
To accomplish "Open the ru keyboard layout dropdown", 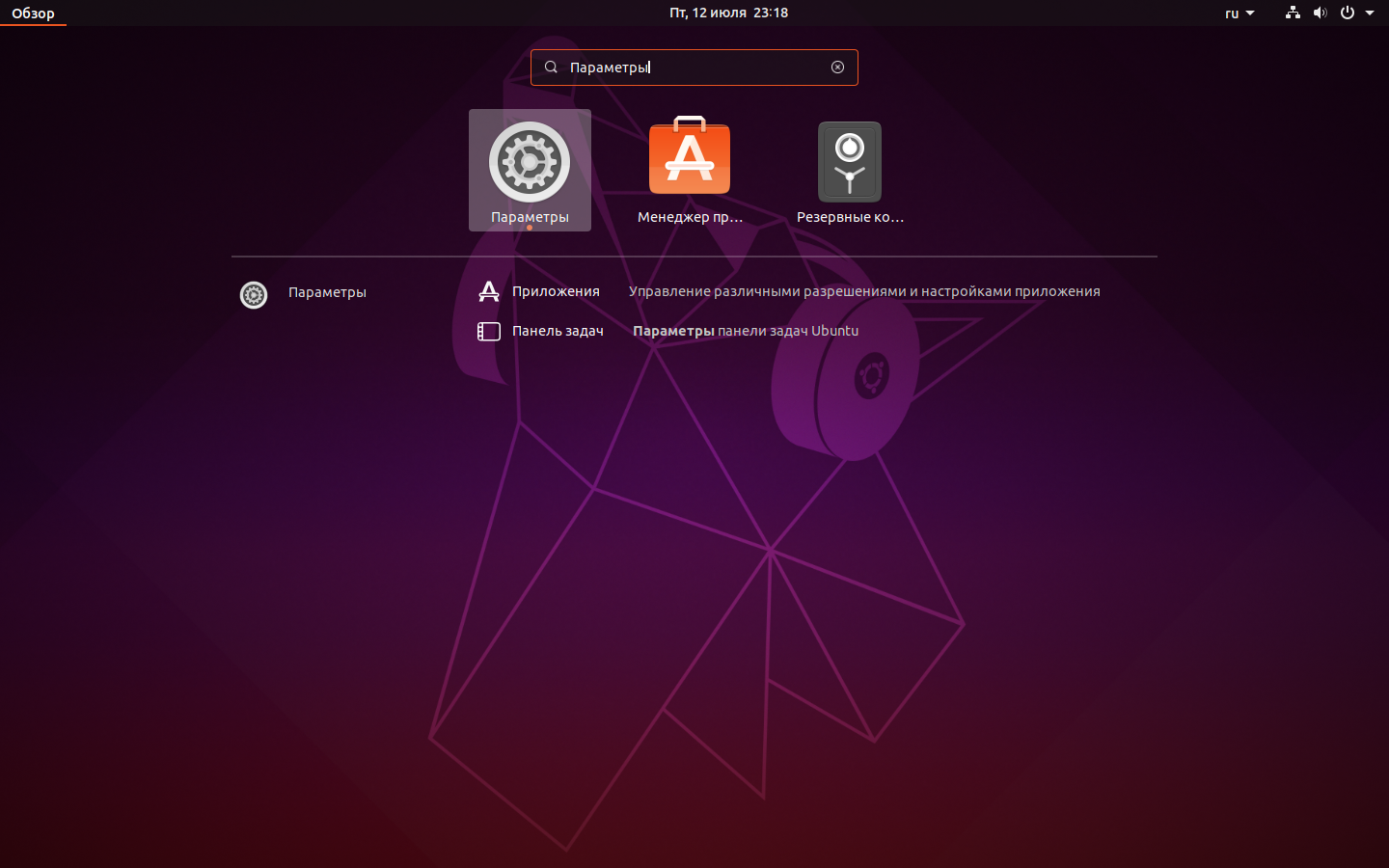I will click(1239, 13).
